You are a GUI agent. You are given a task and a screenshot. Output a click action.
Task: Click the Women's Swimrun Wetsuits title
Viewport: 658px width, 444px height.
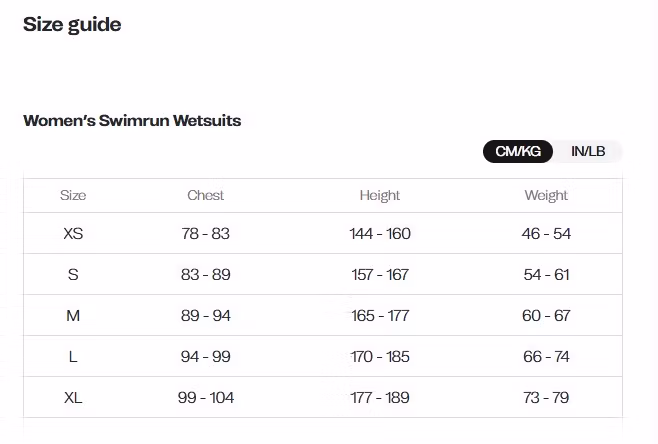[x=132, y=121]
